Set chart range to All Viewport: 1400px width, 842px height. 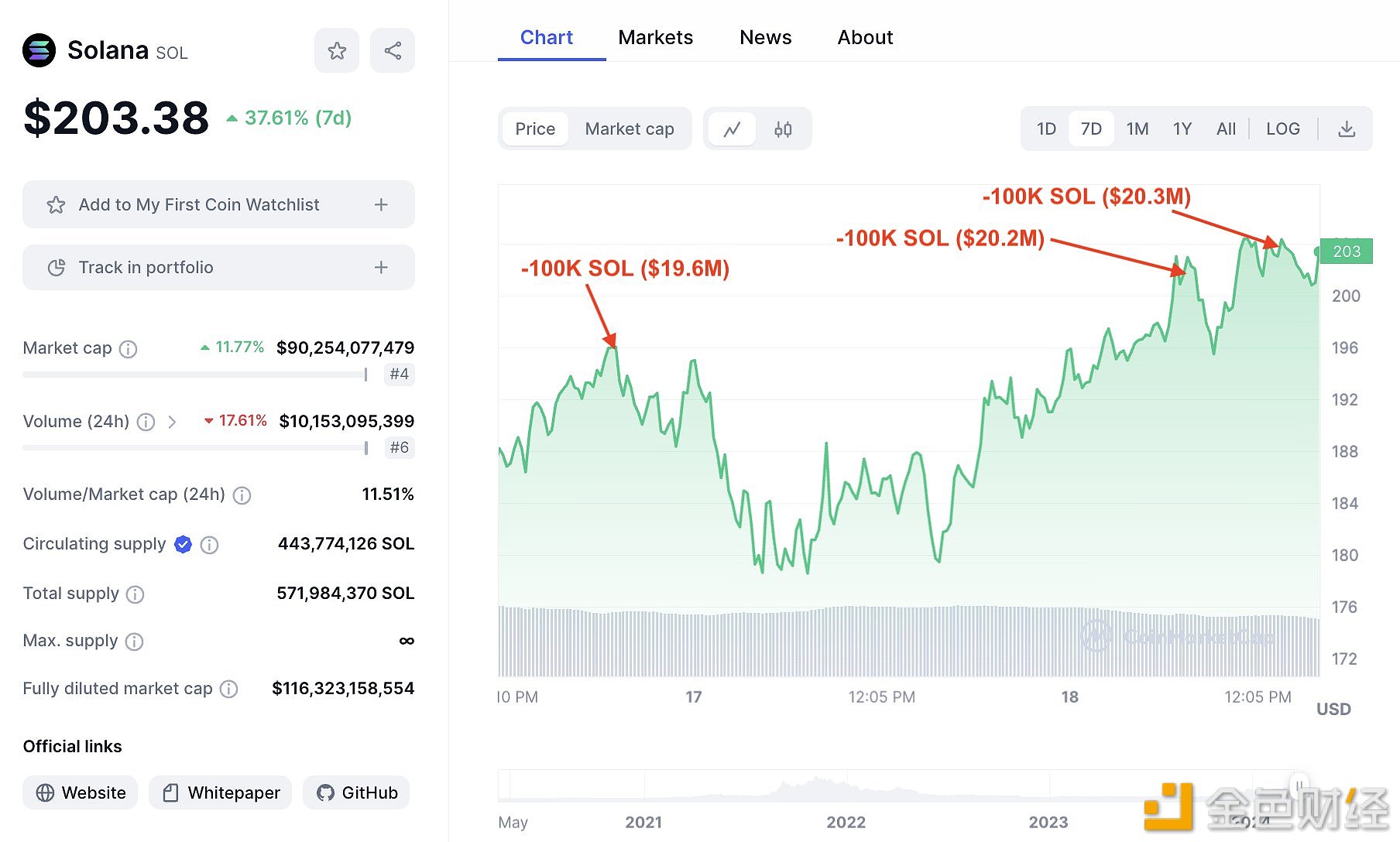click(x=1226, y=129)
